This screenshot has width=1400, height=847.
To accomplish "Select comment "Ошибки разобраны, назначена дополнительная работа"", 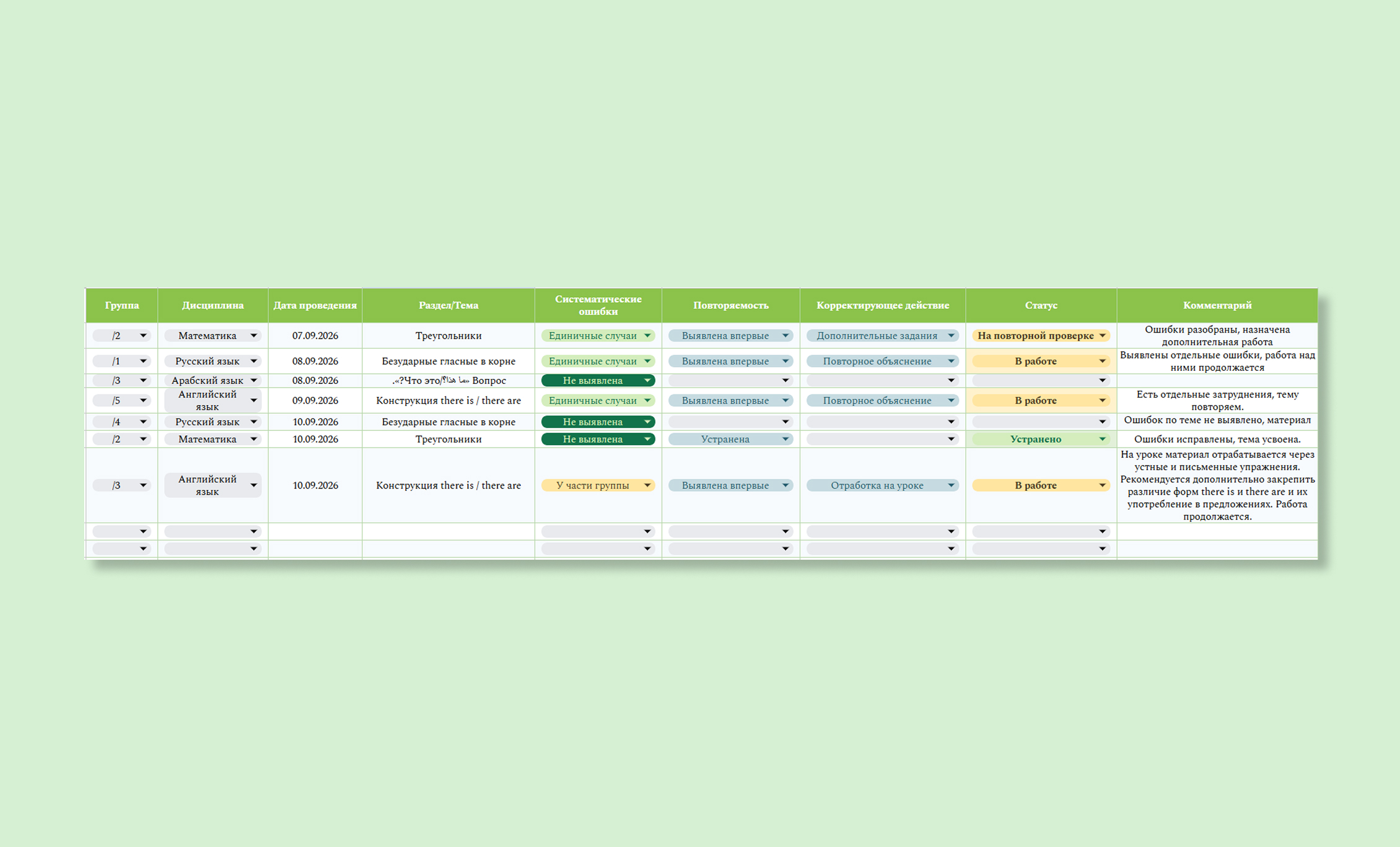I will [x=1217, y=336].
